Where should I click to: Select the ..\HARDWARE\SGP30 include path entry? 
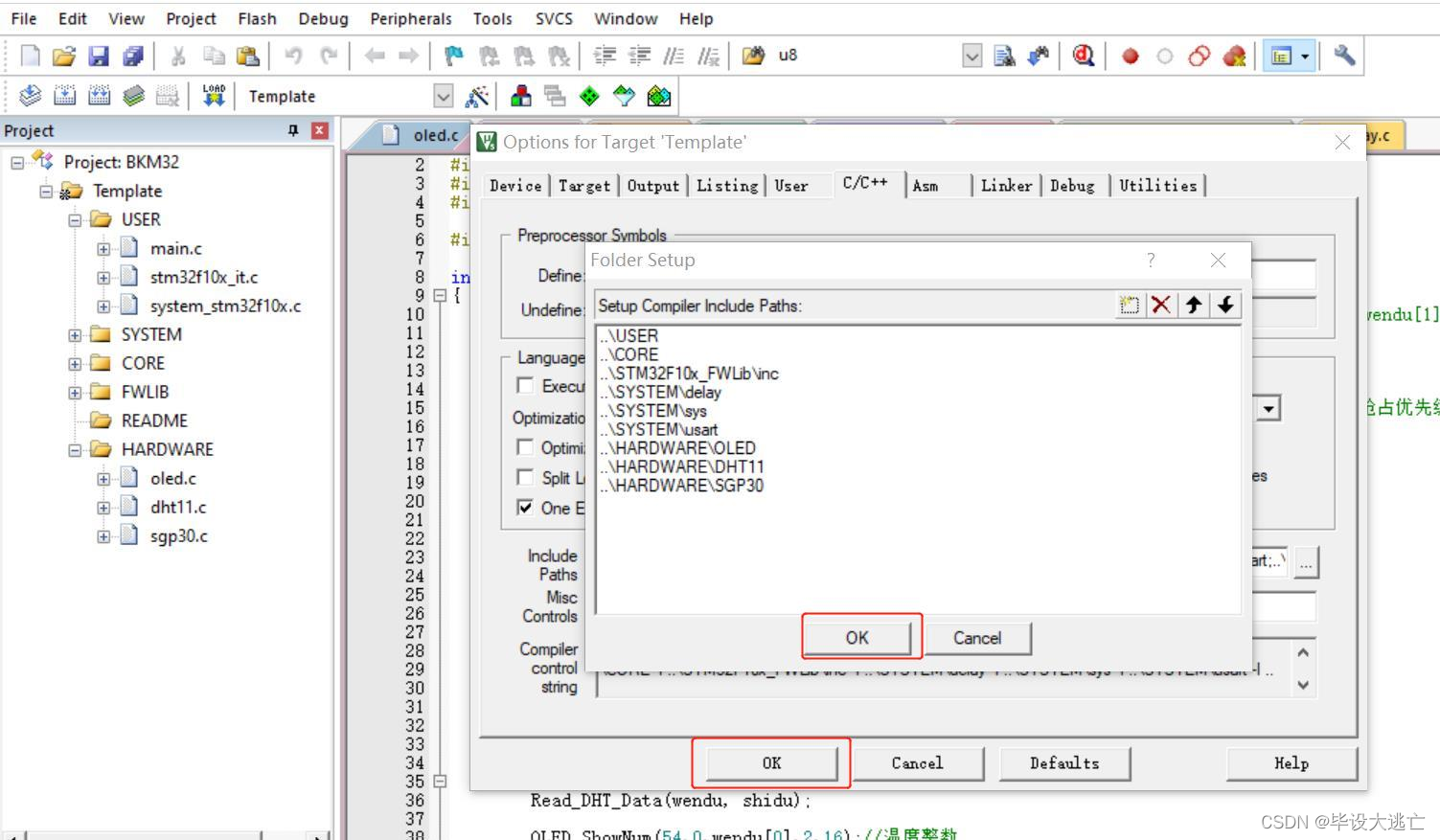click(x=682, y=486)
